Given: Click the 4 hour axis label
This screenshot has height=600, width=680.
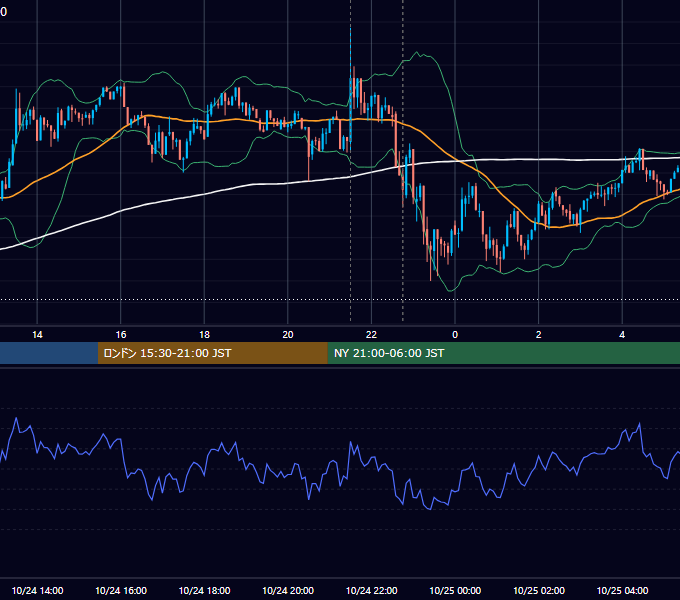Looking at the screenshot, I should tap(622, 335).
